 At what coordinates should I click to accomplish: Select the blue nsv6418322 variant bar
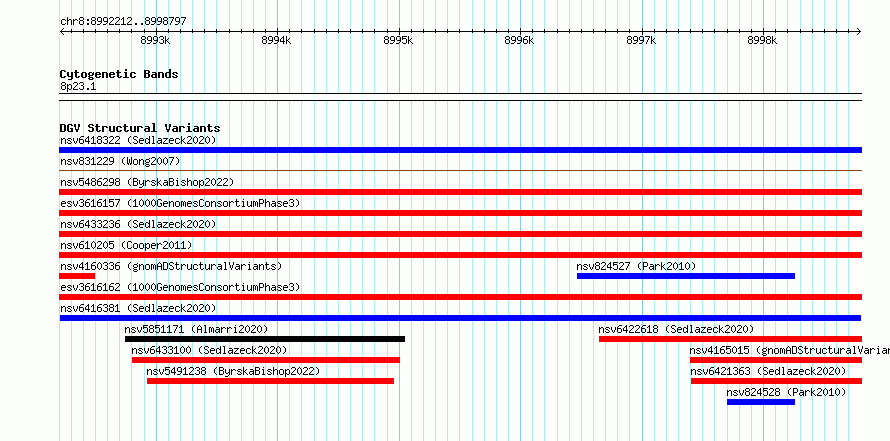460,150
